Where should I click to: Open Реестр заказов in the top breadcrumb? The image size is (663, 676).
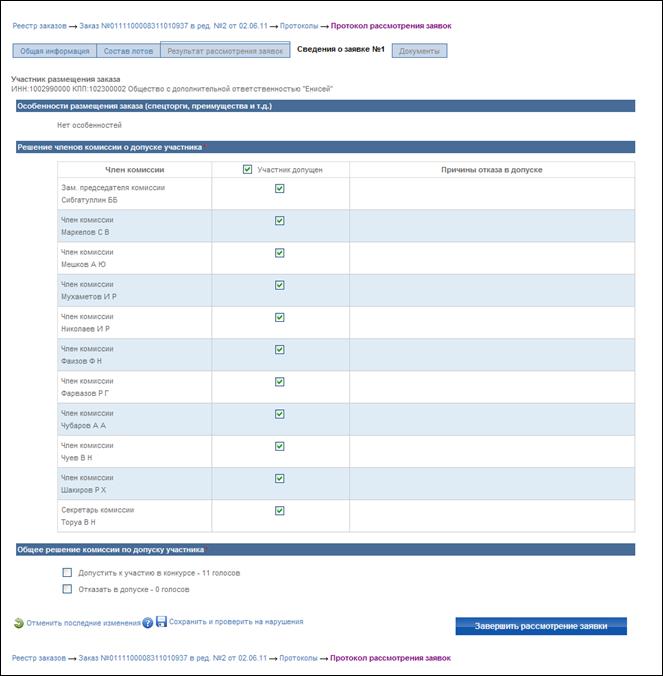pyautogui.click(x=39, y=26)
